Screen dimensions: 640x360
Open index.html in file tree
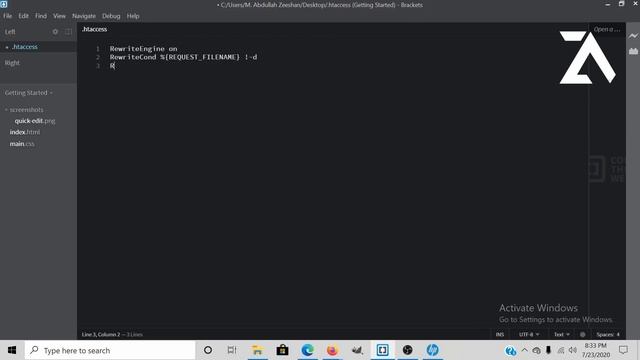coord(24,132)
